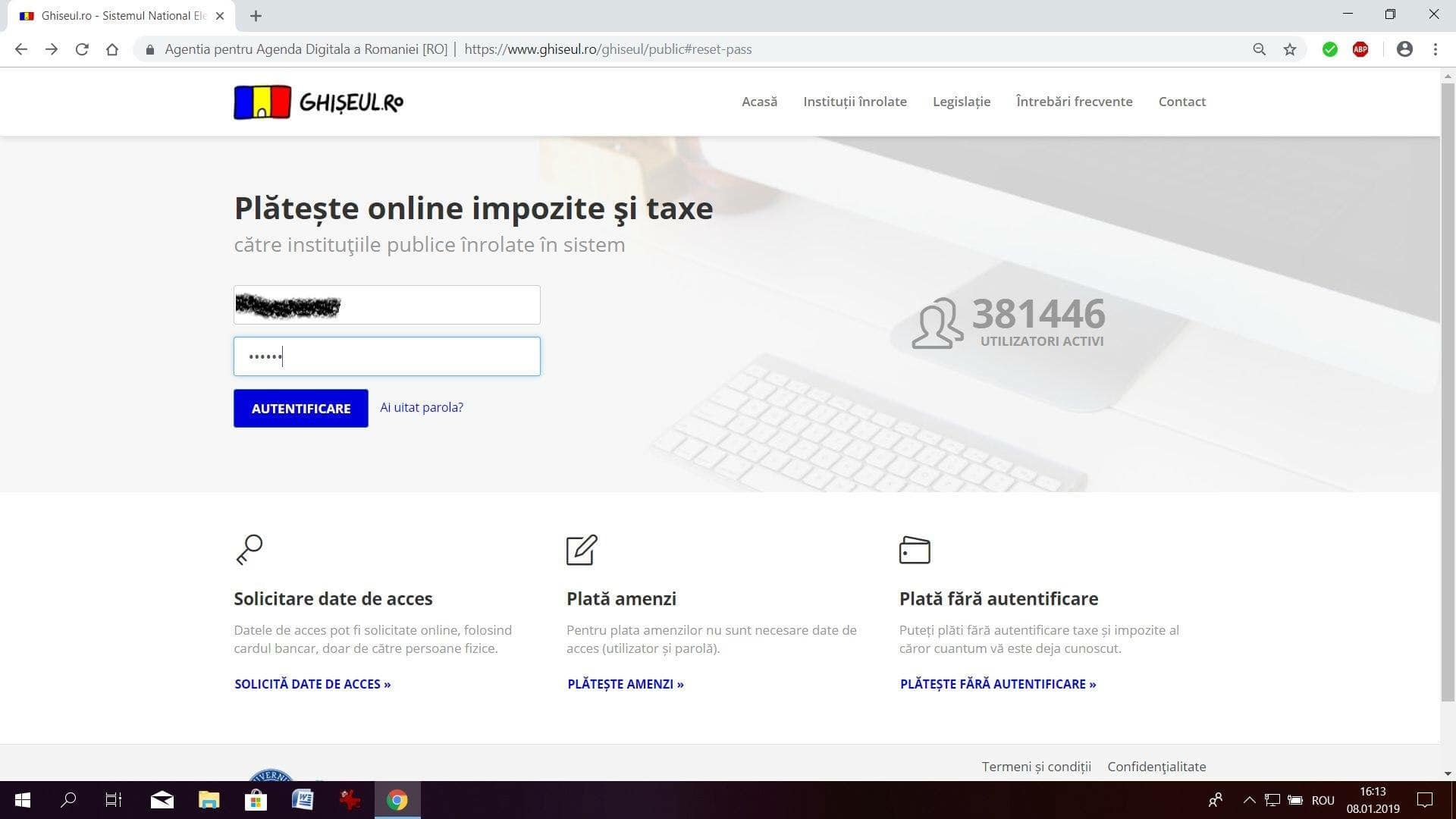Go back to the previous page

[21, 49]
